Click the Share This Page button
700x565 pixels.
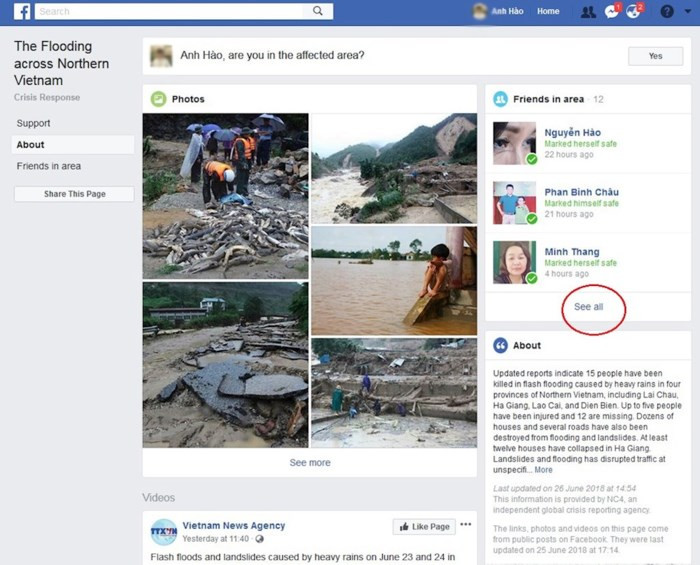[74, 194]
